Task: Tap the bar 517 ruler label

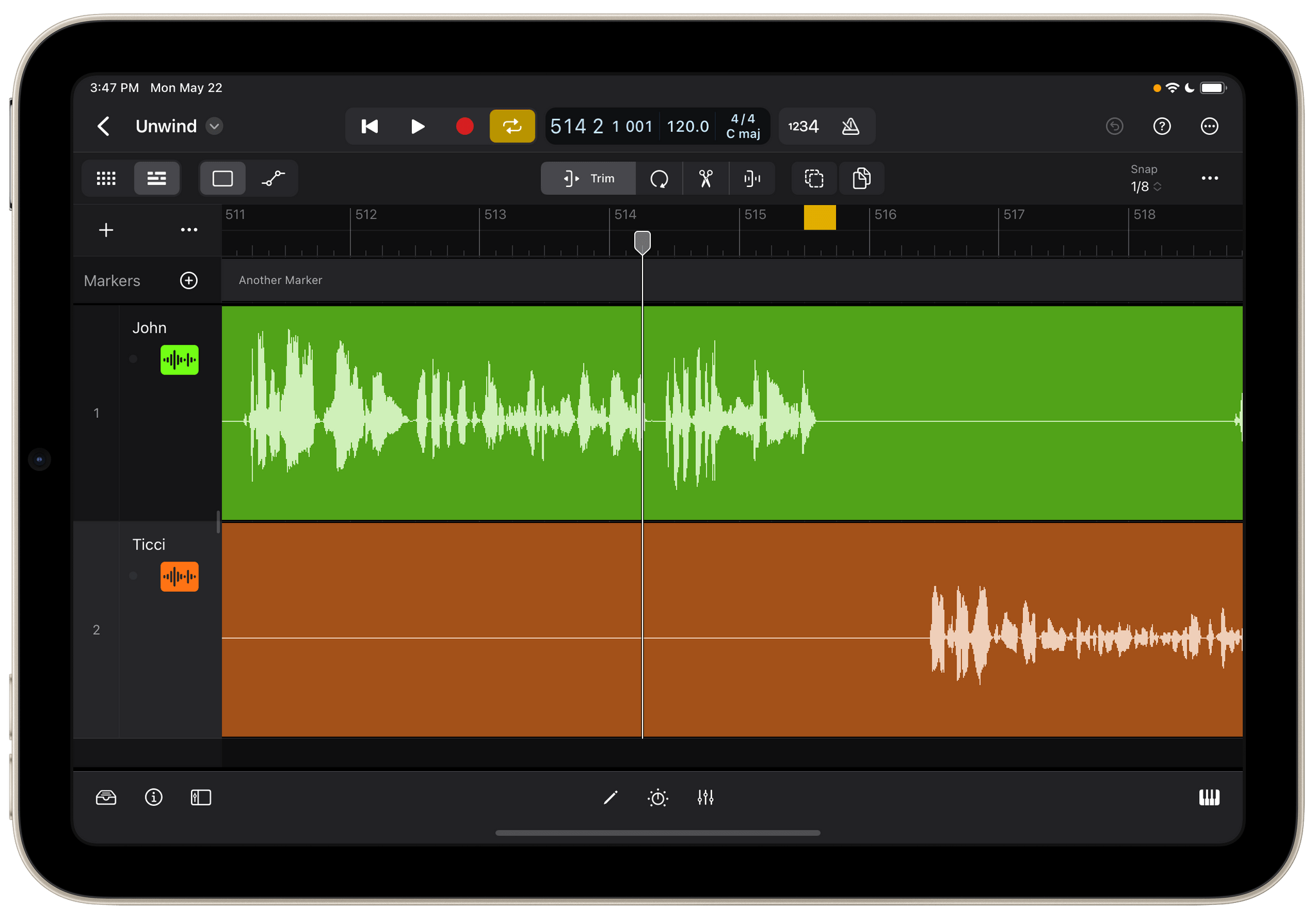Action: [1015, 215]
